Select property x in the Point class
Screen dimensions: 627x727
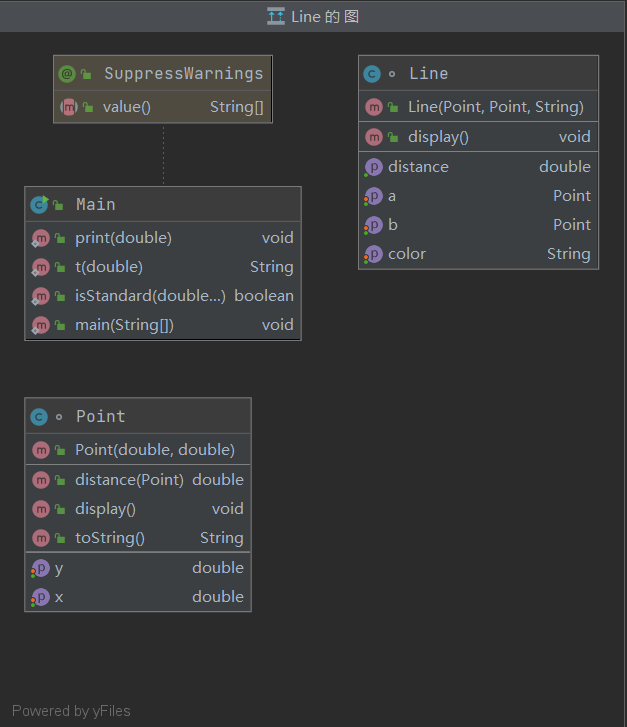pos(138,597)
